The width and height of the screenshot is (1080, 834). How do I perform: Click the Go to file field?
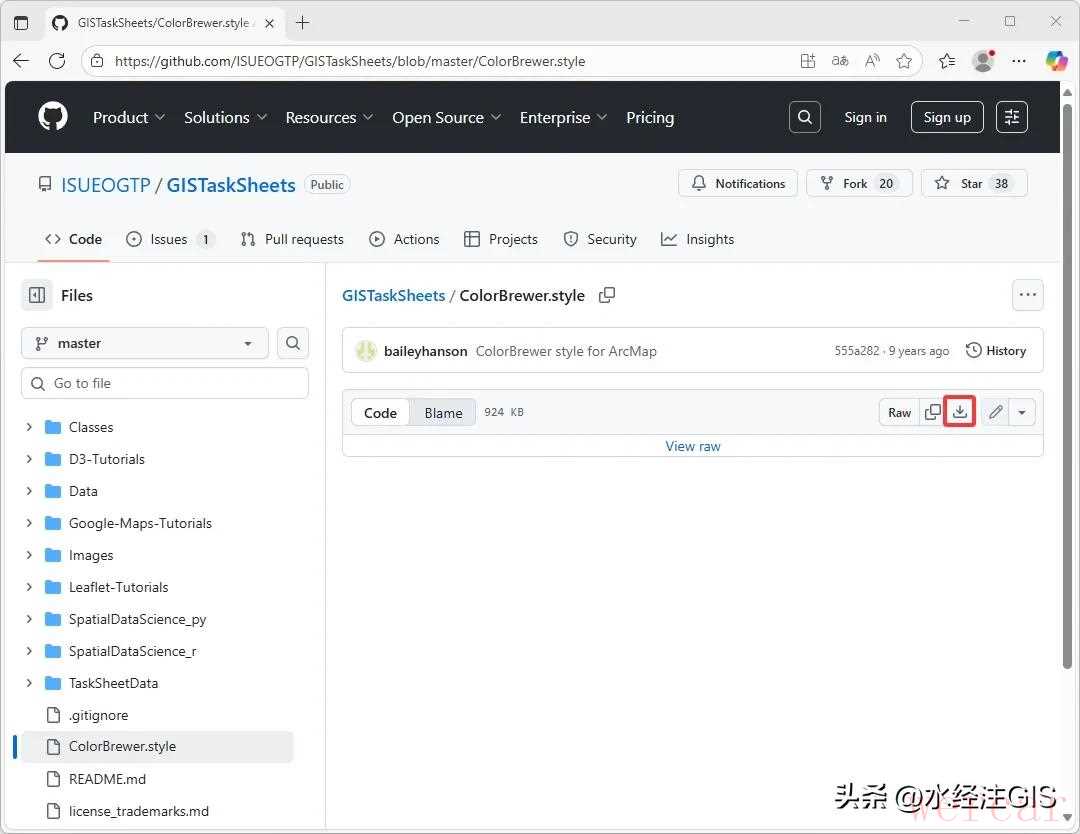[165, 383]
